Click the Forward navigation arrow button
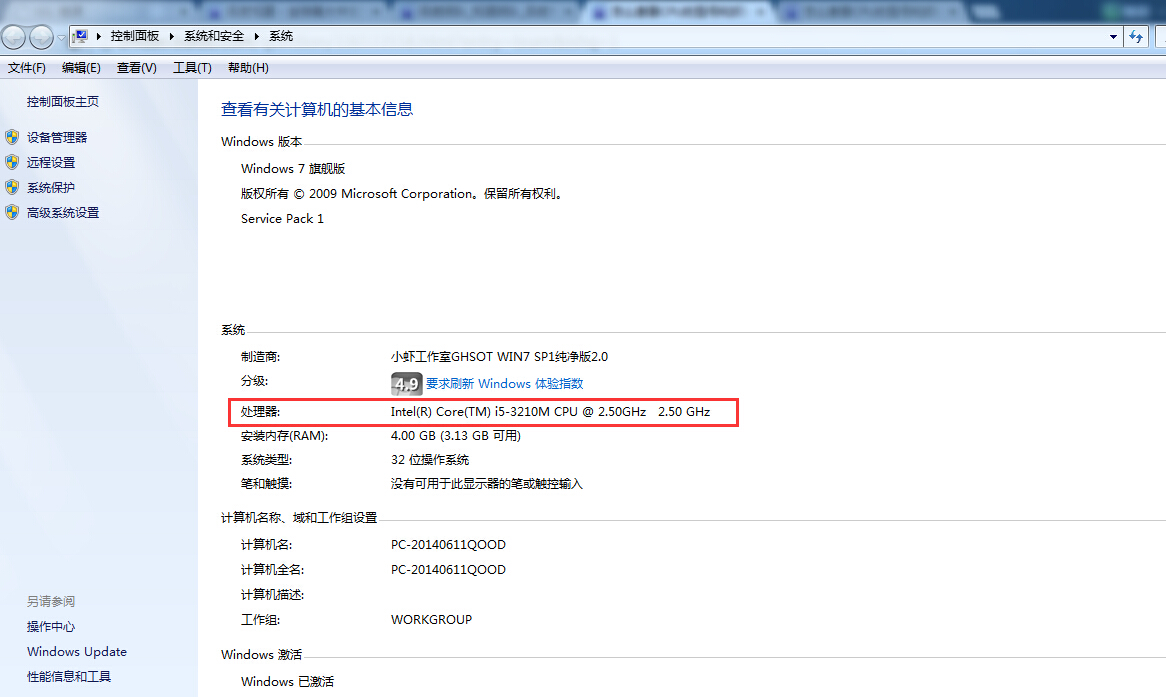The height and width of the screenshot is (697, 1166). [41, 36]
